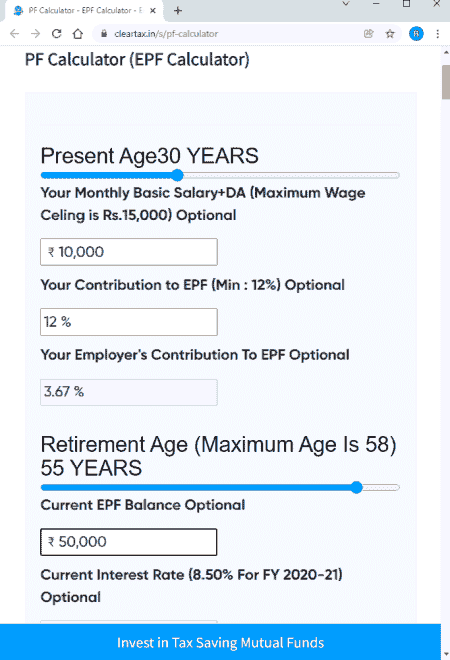
Task: Focus the Monthly Basic Salary field
Action: tap(129, 252)
